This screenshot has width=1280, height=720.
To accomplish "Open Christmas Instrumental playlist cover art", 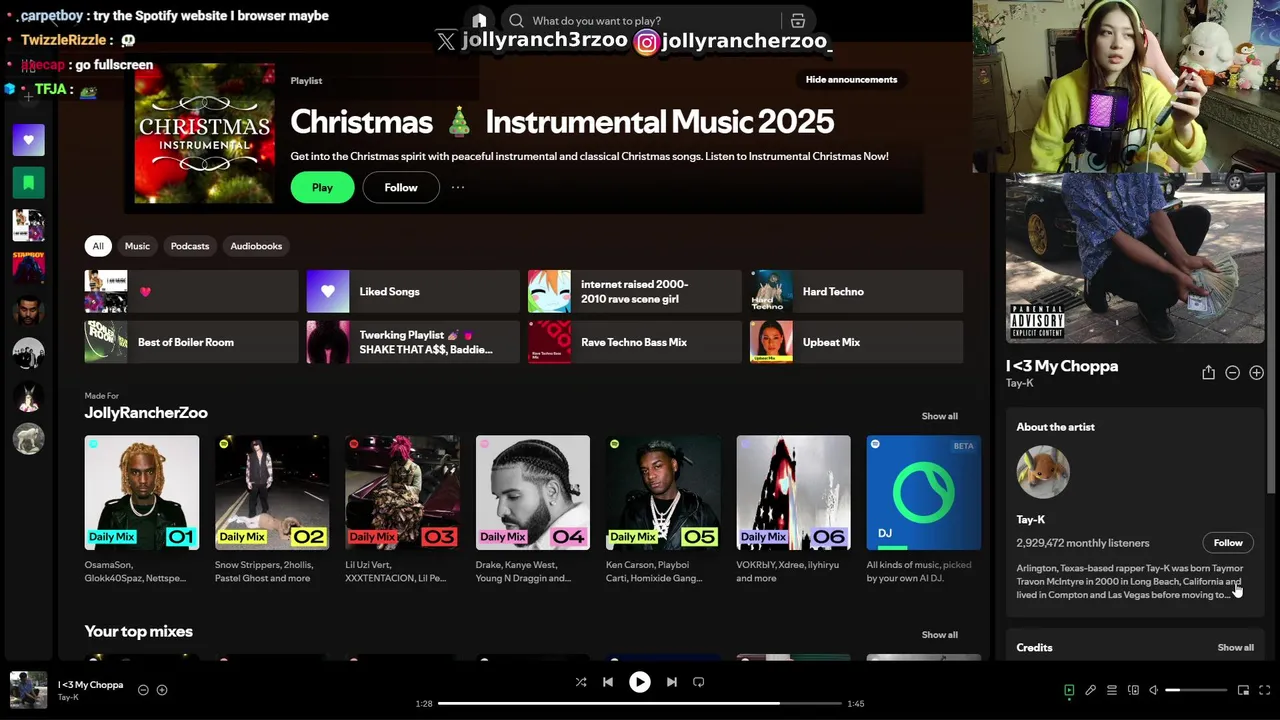I will 205,134.
